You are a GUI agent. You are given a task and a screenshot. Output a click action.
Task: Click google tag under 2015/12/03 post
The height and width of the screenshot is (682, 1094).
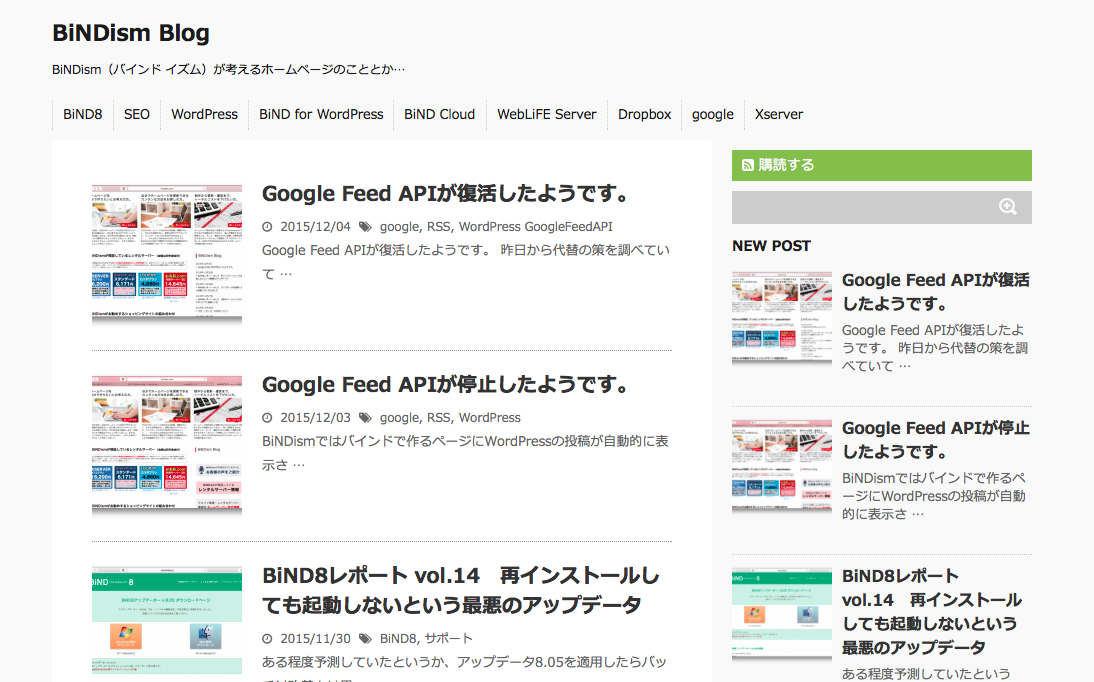[399, 418]
